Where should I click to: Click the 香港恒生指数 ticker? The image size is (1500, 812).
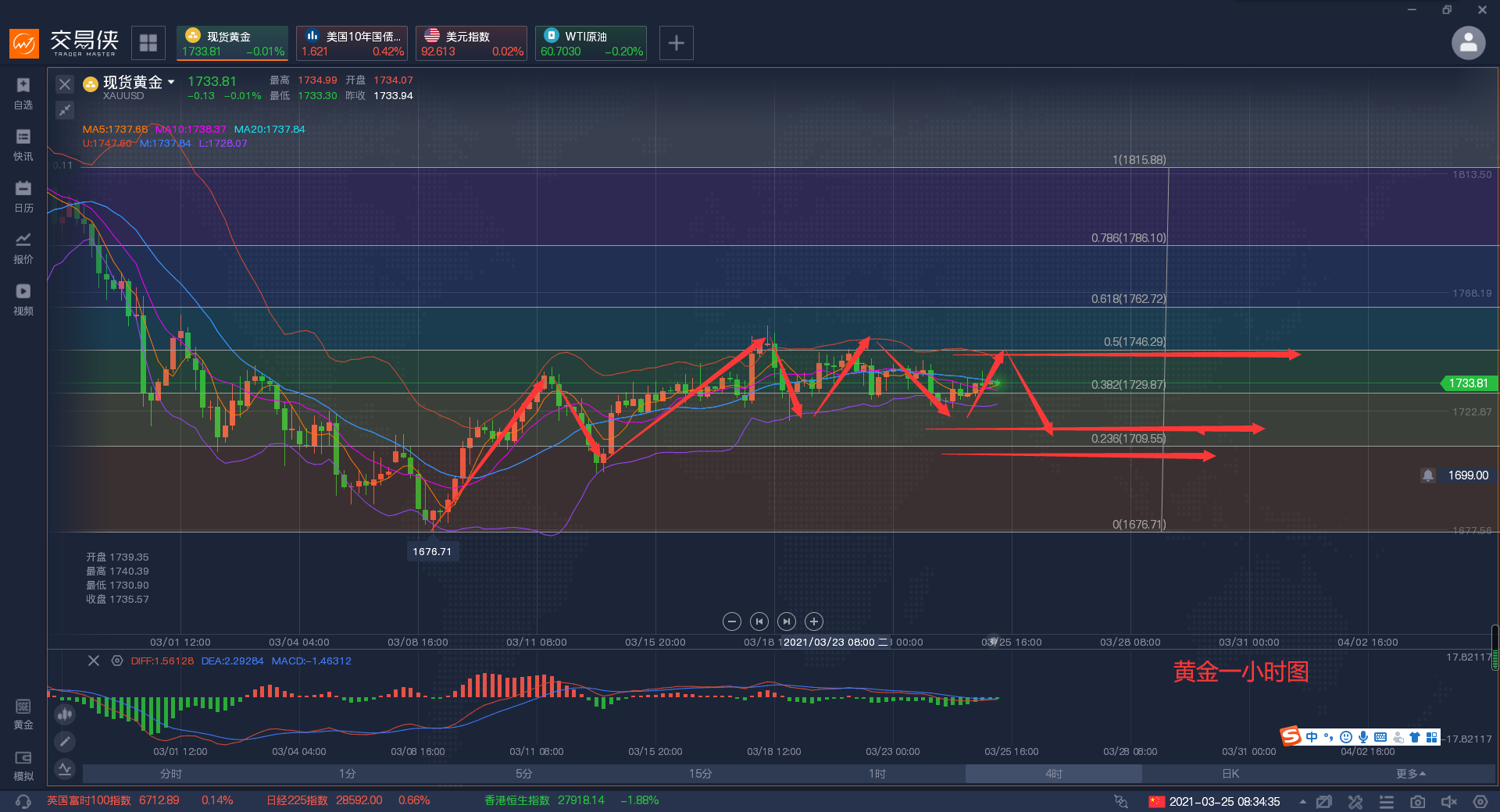tap(572, 800)
